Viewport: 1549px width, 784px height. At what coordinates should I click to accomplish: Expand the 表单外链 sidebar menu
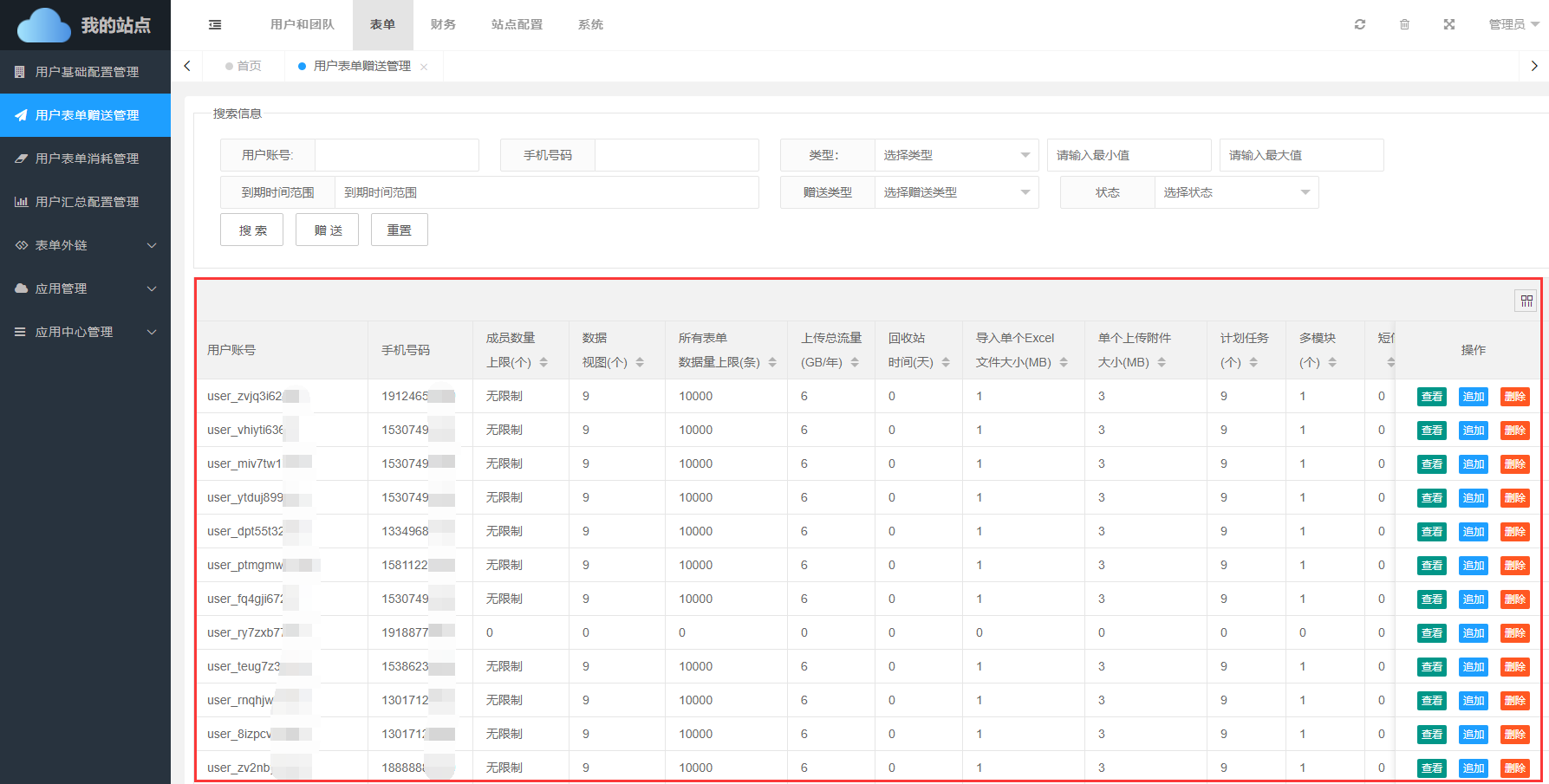(x=85, y=245)
